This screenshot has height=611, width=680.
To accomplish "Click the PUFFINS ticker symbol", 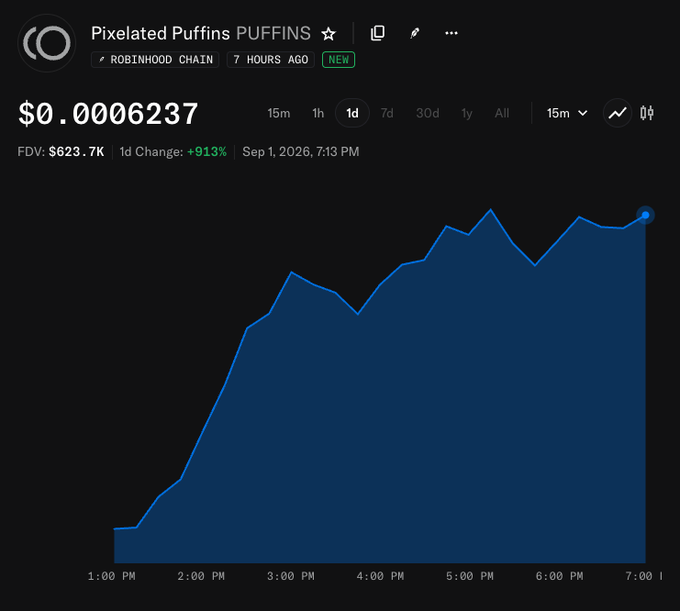I will click(x=273, y=33).
